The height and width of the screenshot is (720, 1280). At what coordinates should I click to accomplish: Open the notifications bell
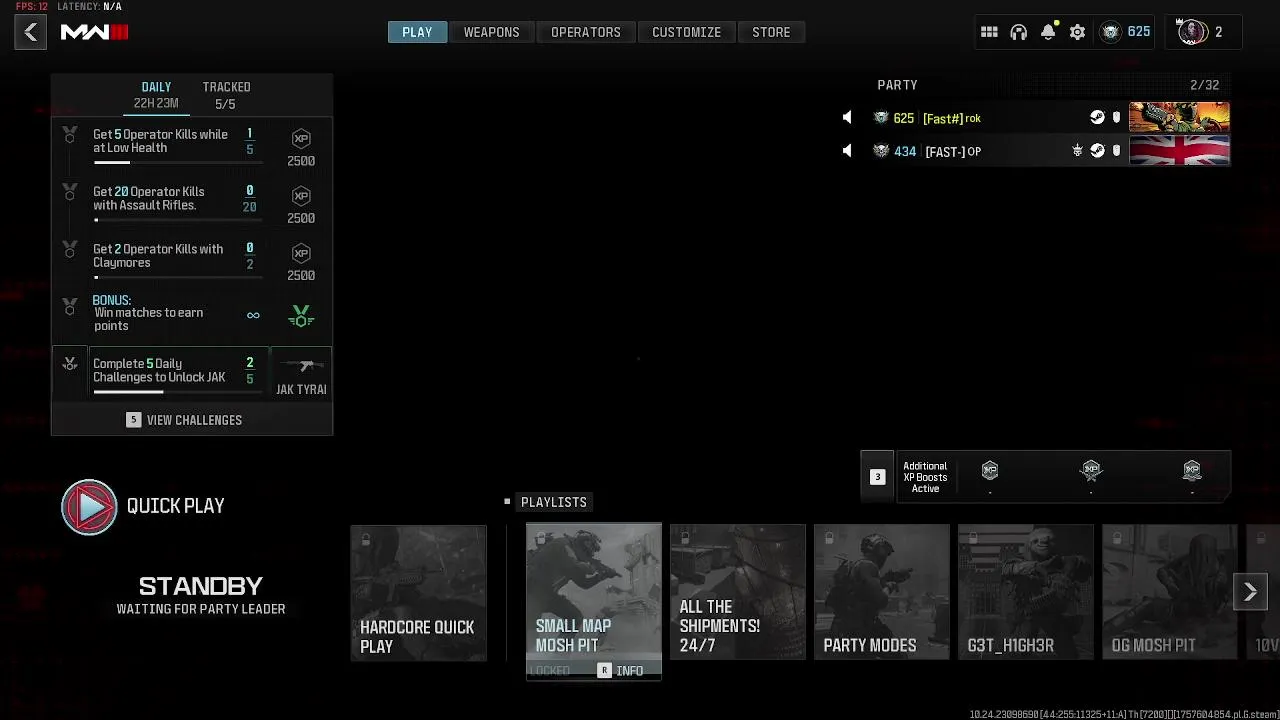(1048, 32)
